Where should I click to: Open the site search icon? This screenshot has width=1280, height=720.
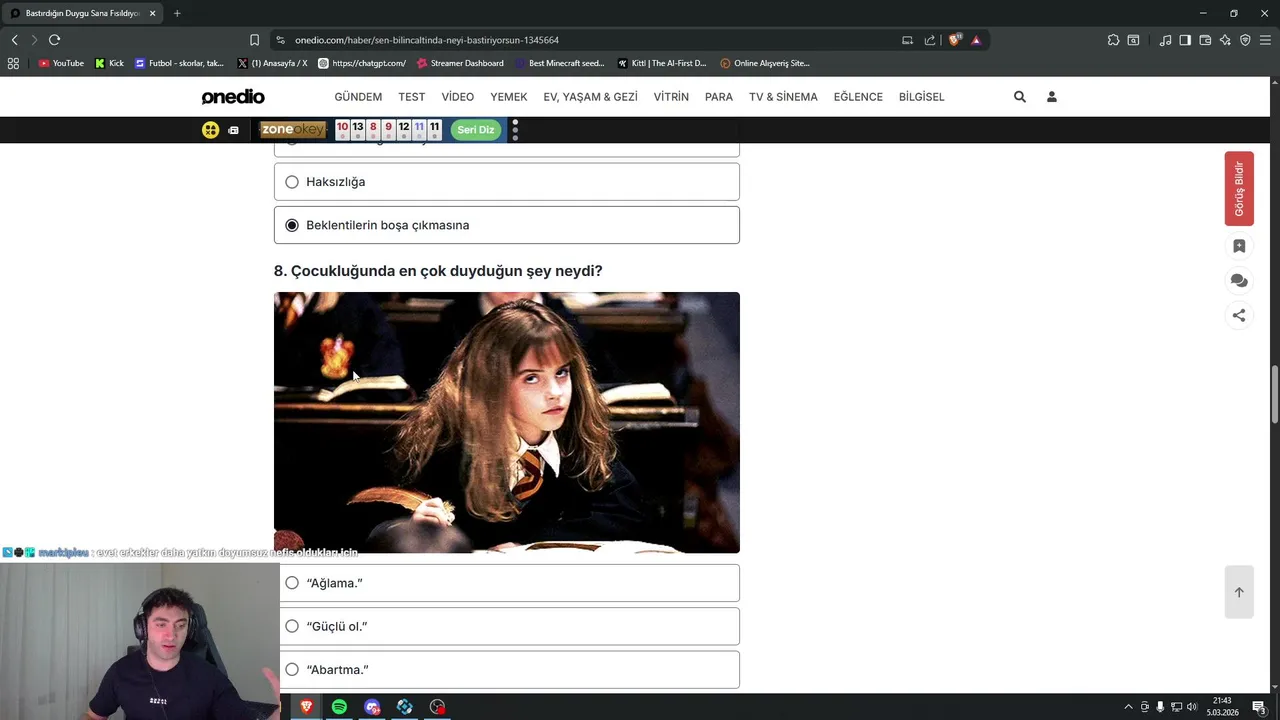(x=1020, y=97)
